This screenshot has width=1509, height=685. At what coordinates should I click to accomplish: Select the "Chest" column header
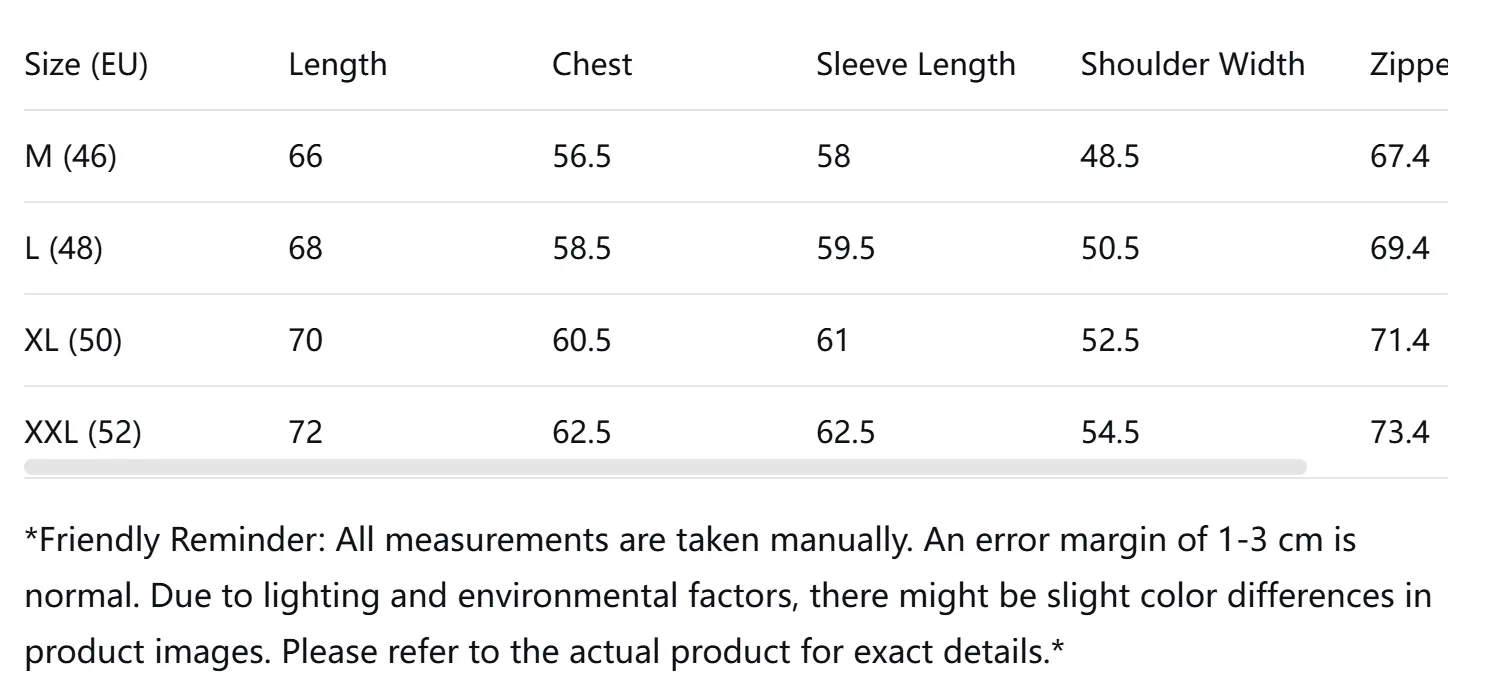tap(592, 64)
